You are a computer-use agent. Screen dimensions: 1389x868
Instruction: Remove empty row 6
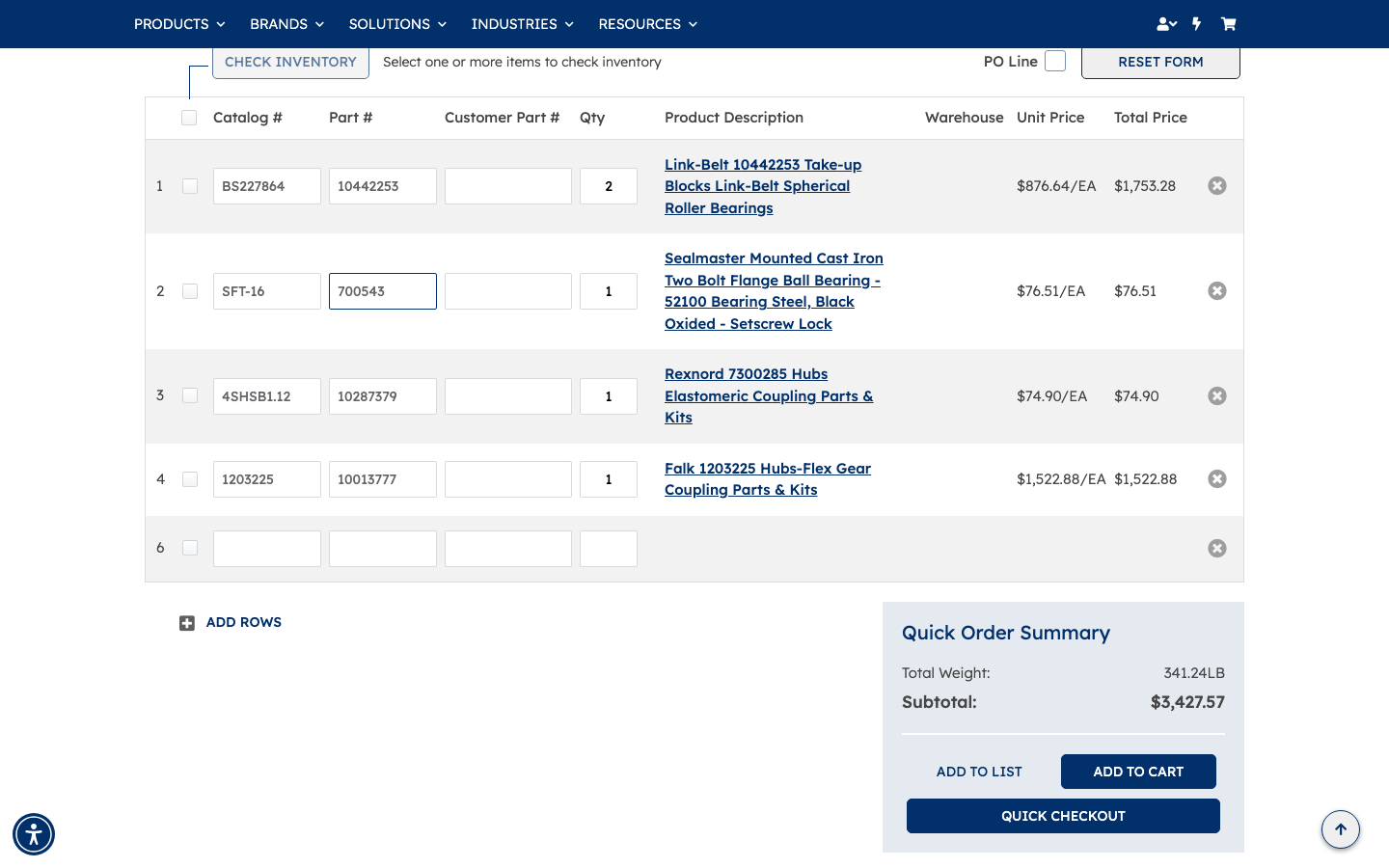[1217, 548]
